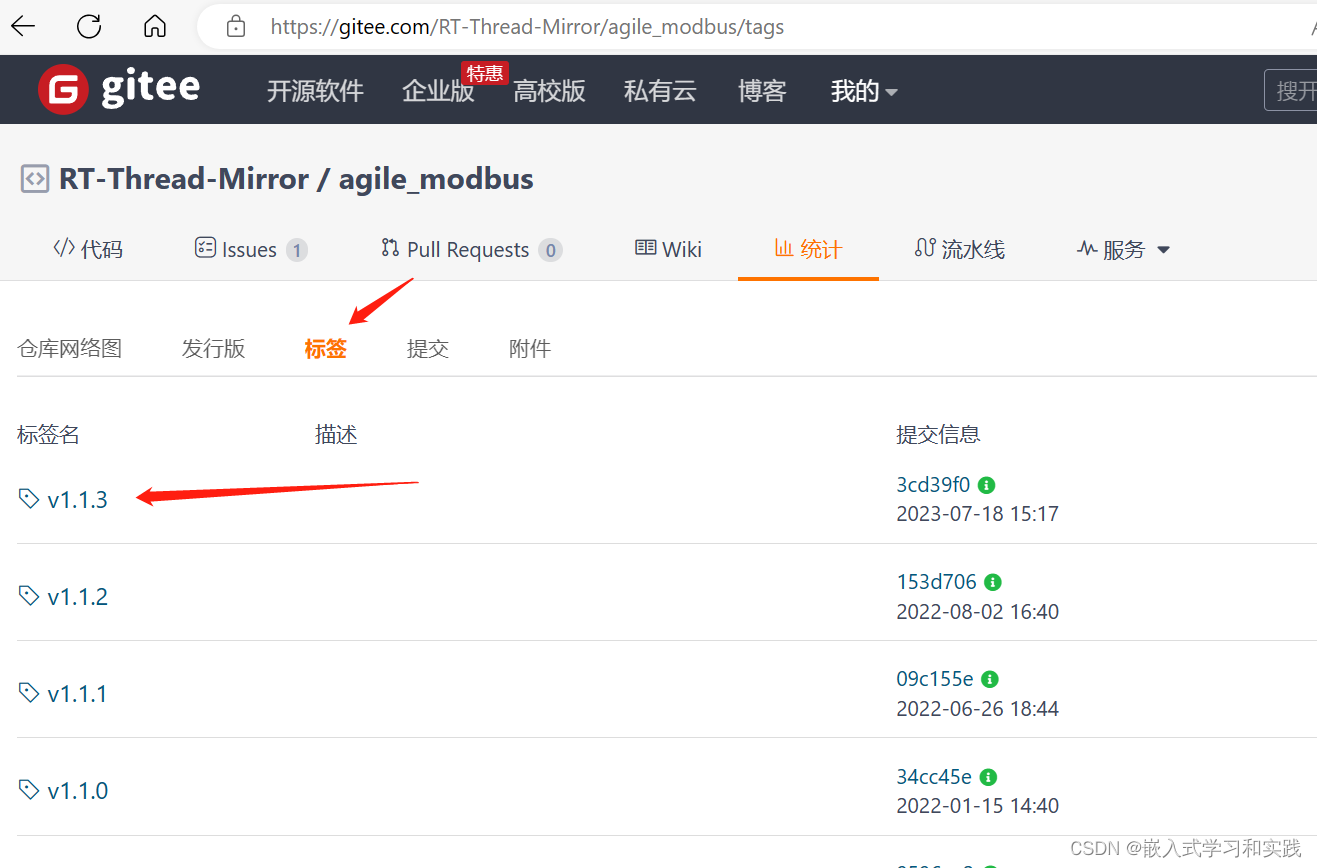Viewport: 1317px width, 868px height.
Task: Click agile_modbus repository name link
Action: 436,180
